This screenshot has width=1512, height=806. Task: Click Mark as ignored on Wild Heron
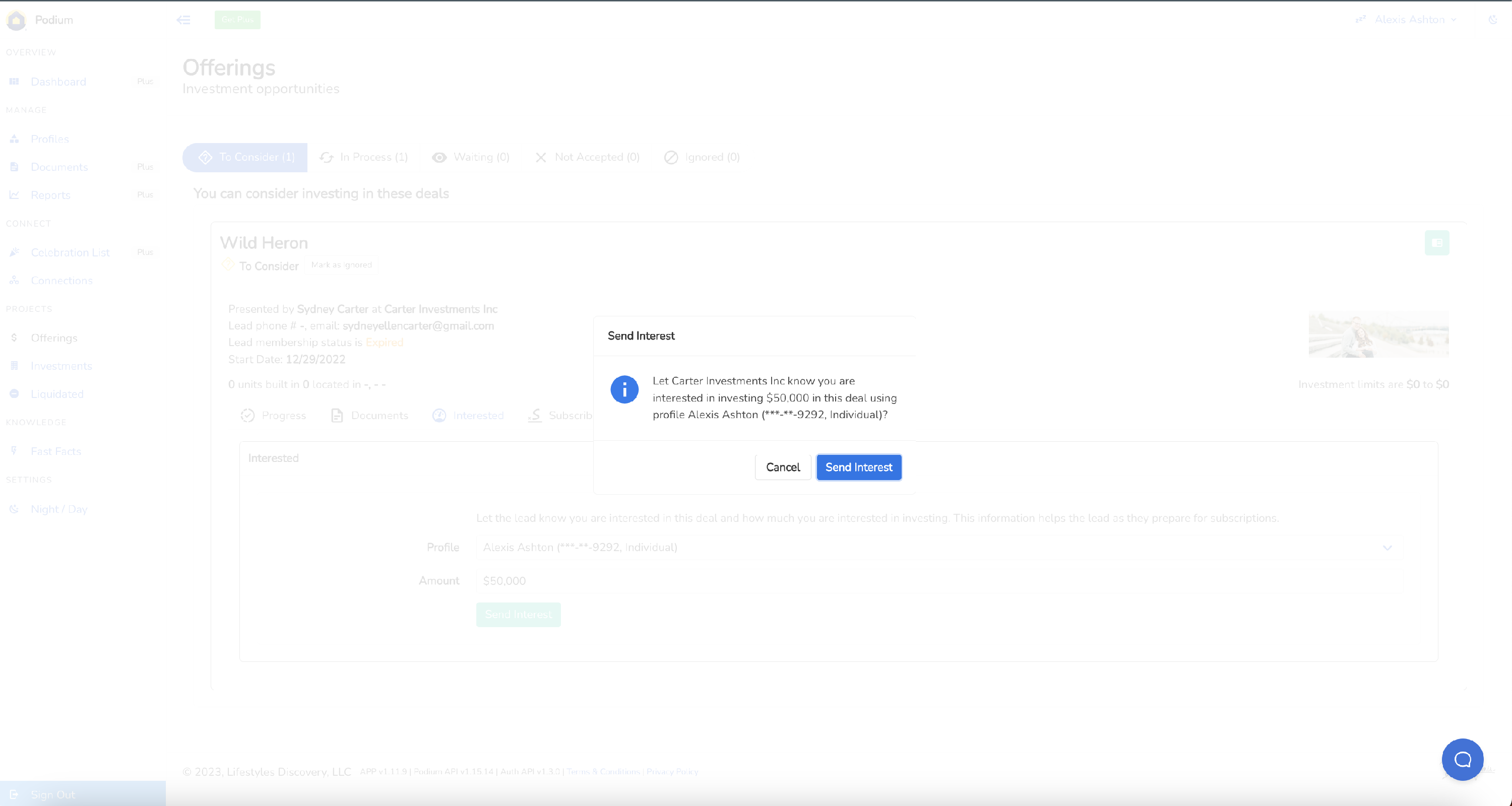(341, 265)
